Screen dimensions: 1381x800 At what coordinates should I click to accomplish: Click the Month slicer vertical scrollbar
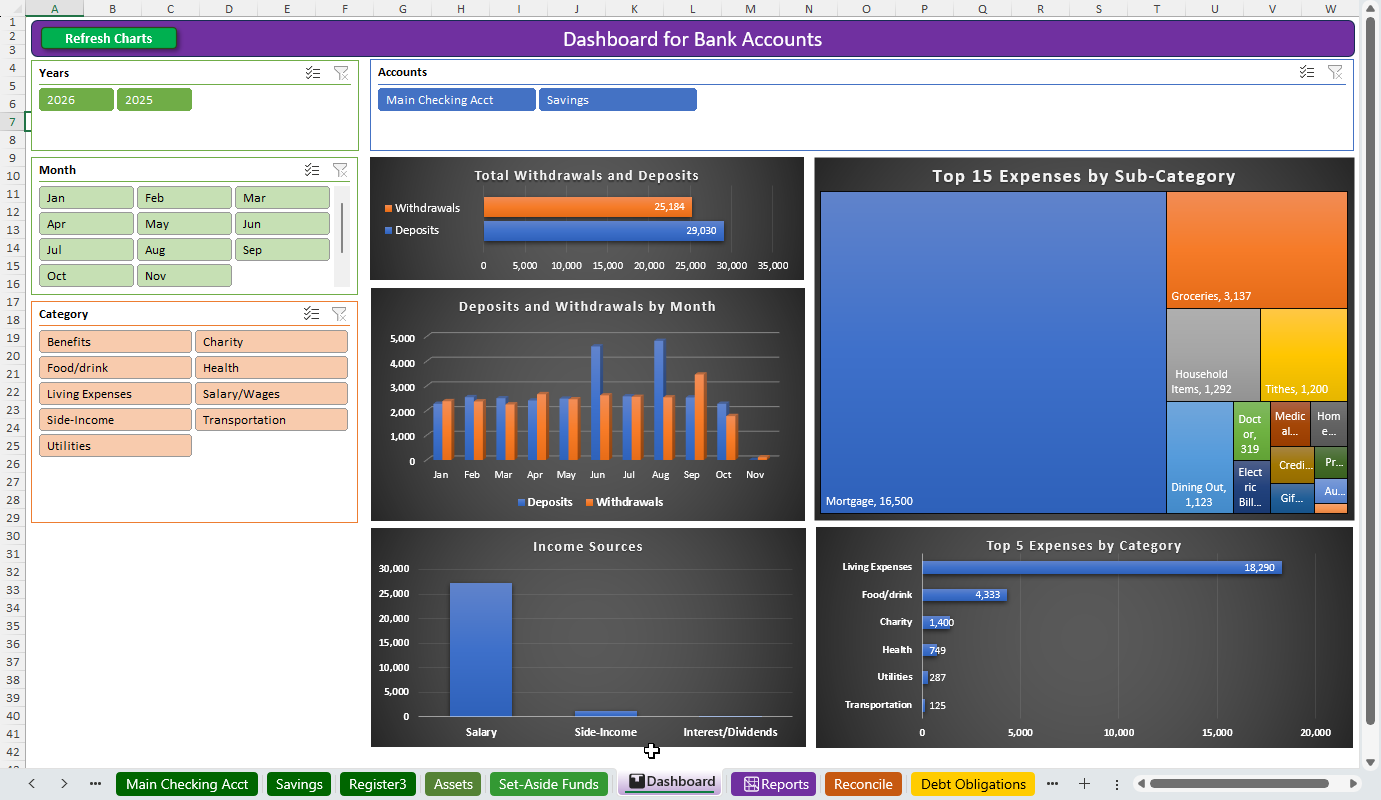[x=342, y=228]
